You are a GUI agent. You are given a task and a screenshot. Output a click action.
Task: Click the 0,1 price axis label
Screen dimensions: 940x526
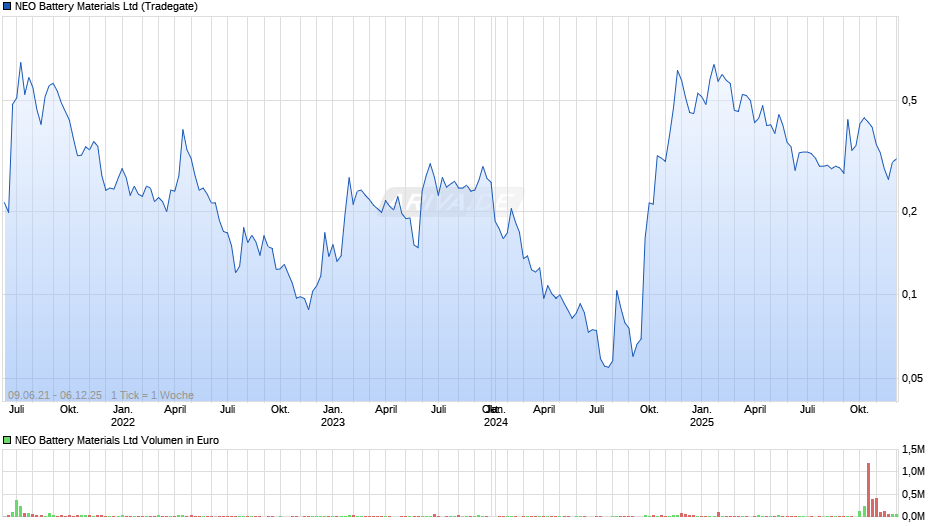[x=909, y=294]
